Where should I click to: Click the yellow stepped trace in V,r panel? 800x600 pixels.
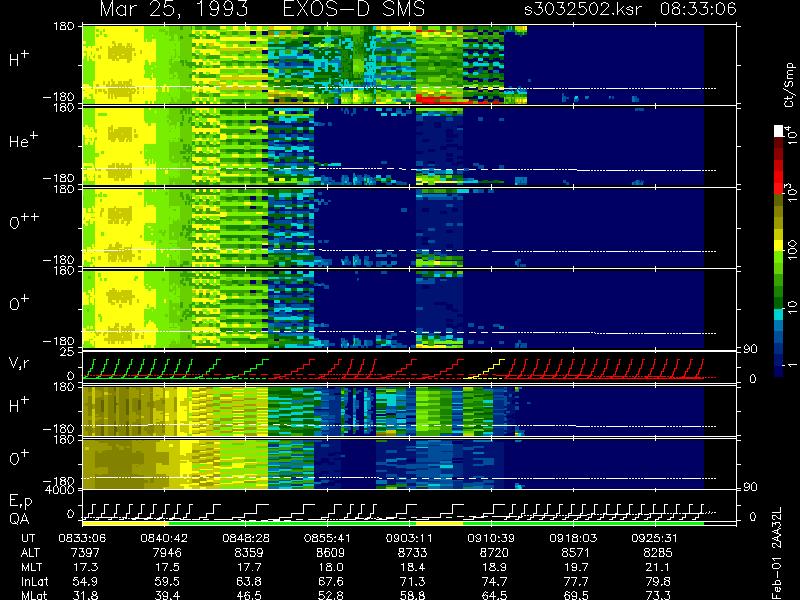(x=485, y=369)
